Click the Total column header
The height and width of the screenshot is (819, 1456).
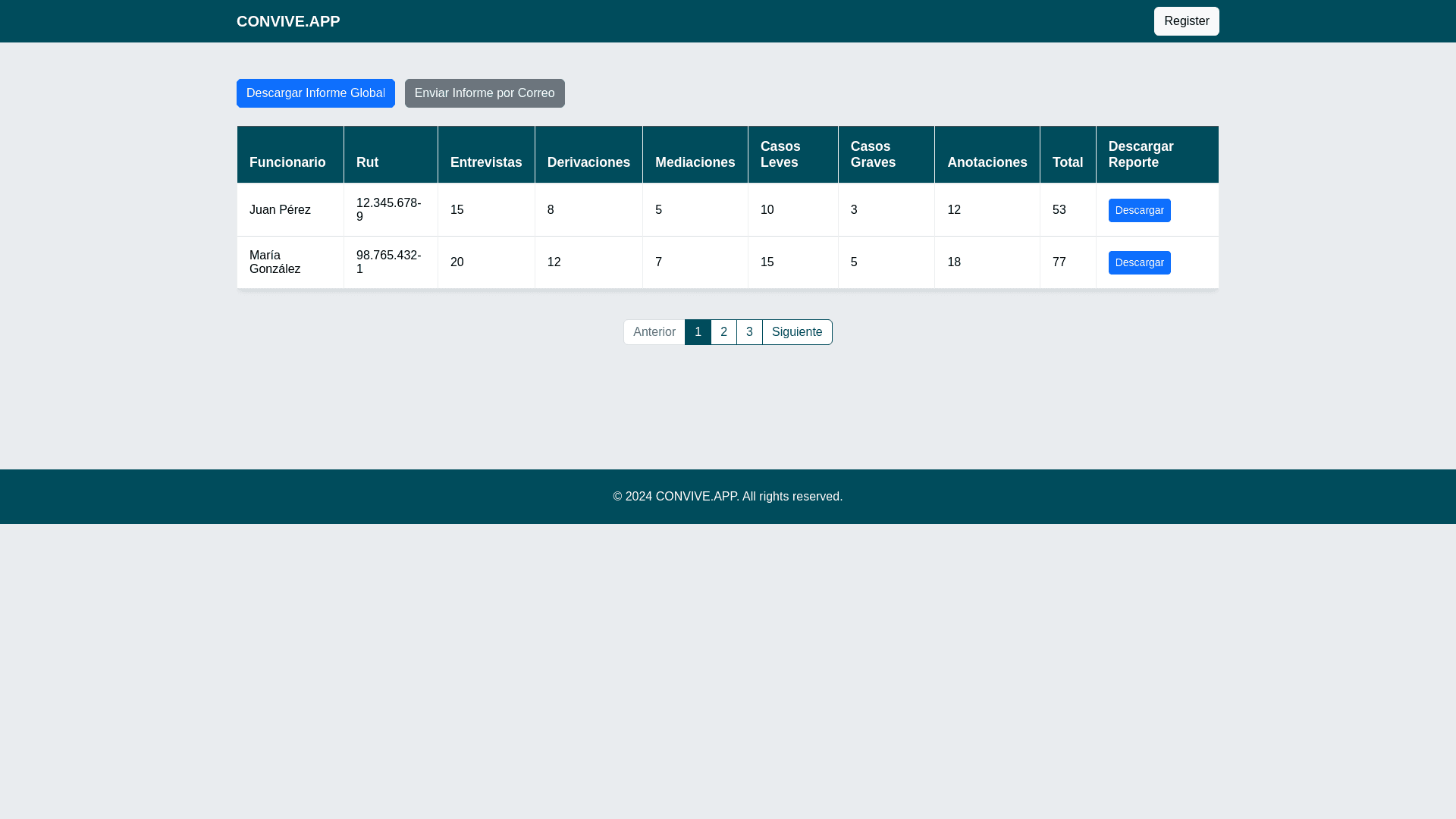click(1067, 162)
